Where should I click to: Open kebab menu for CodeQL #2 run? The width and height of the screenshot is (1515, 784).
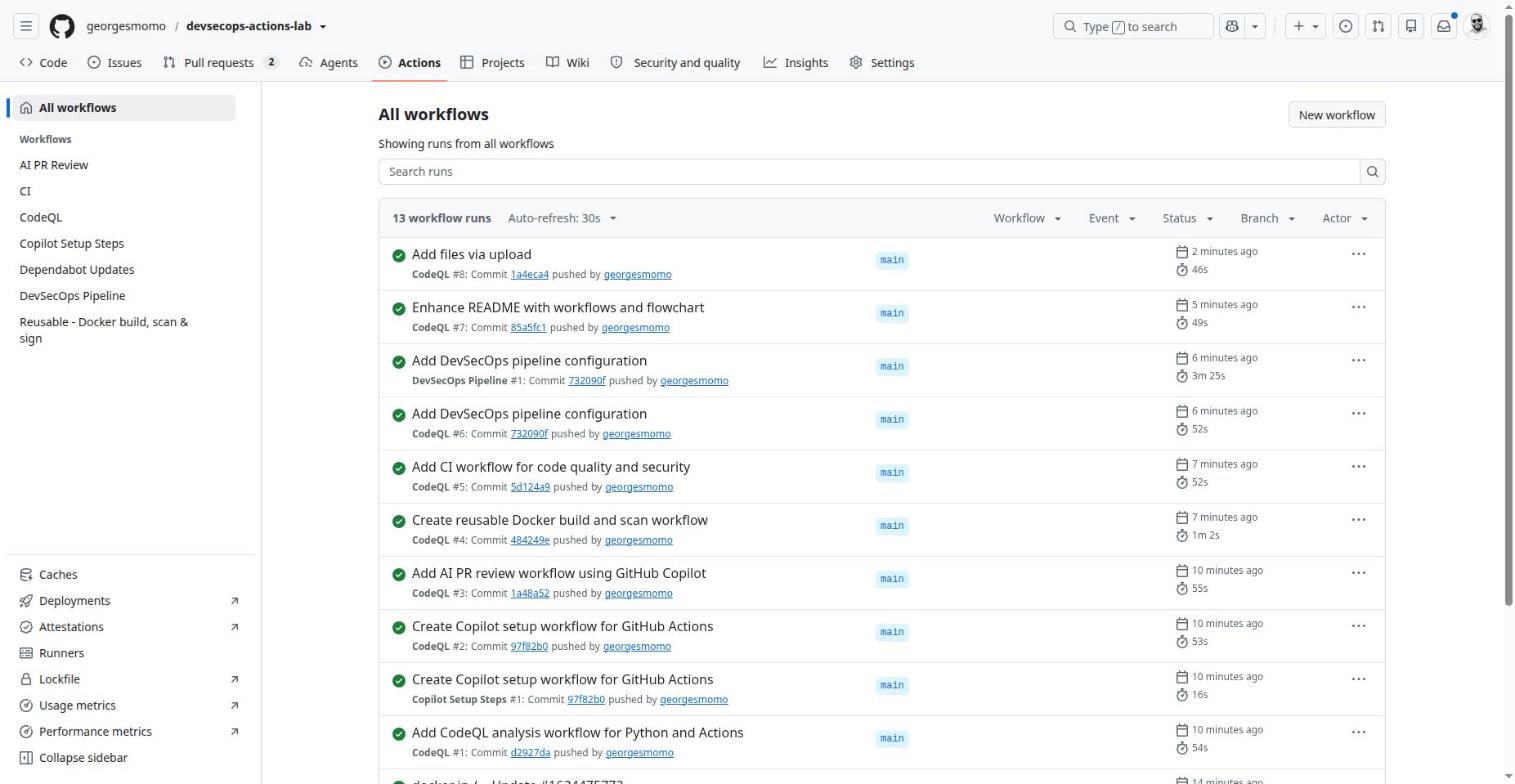(1359, 625)
